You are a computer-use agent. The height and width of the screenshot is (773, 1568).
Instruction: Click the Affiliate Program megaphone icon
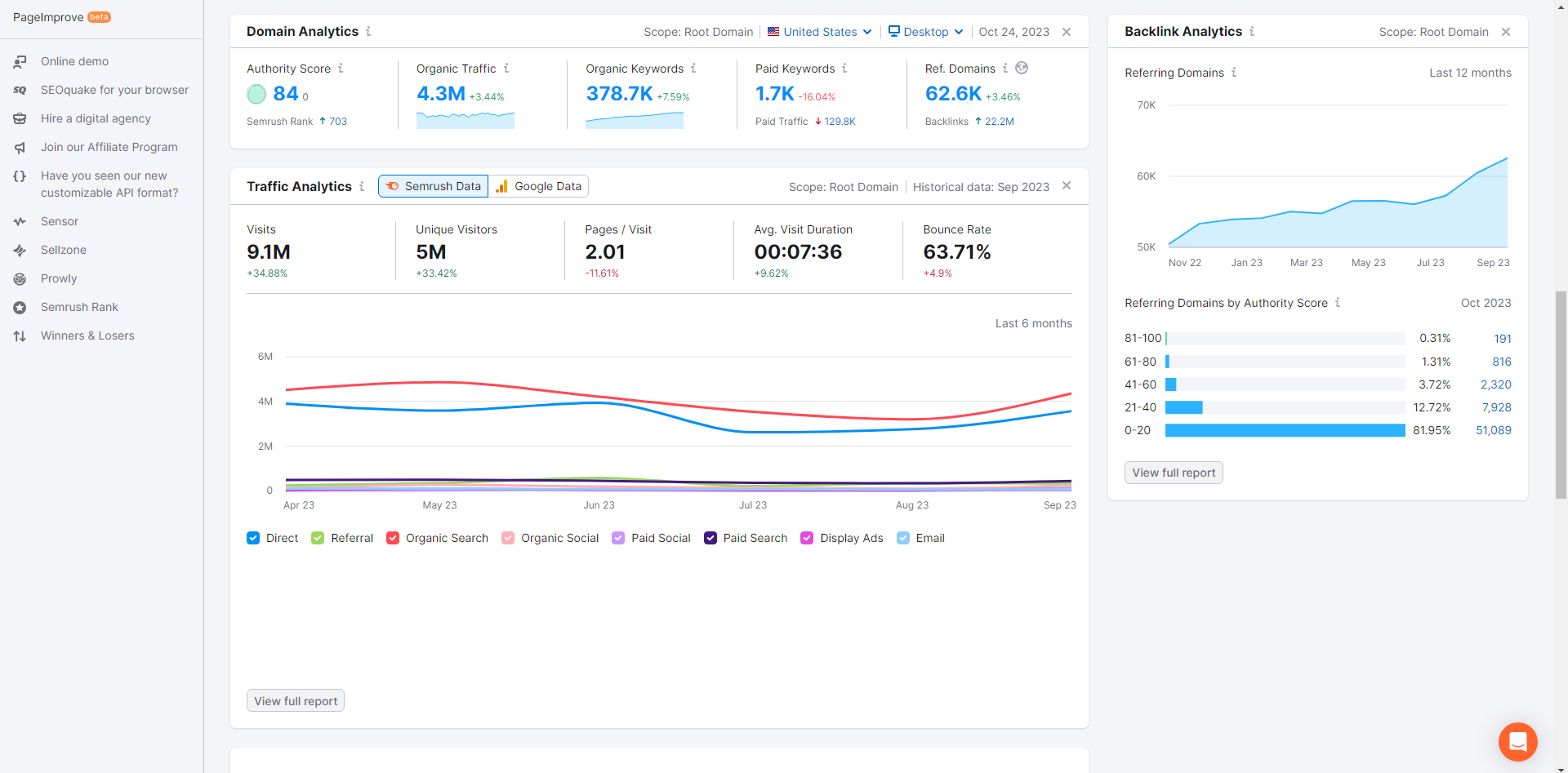coord(20,147)
